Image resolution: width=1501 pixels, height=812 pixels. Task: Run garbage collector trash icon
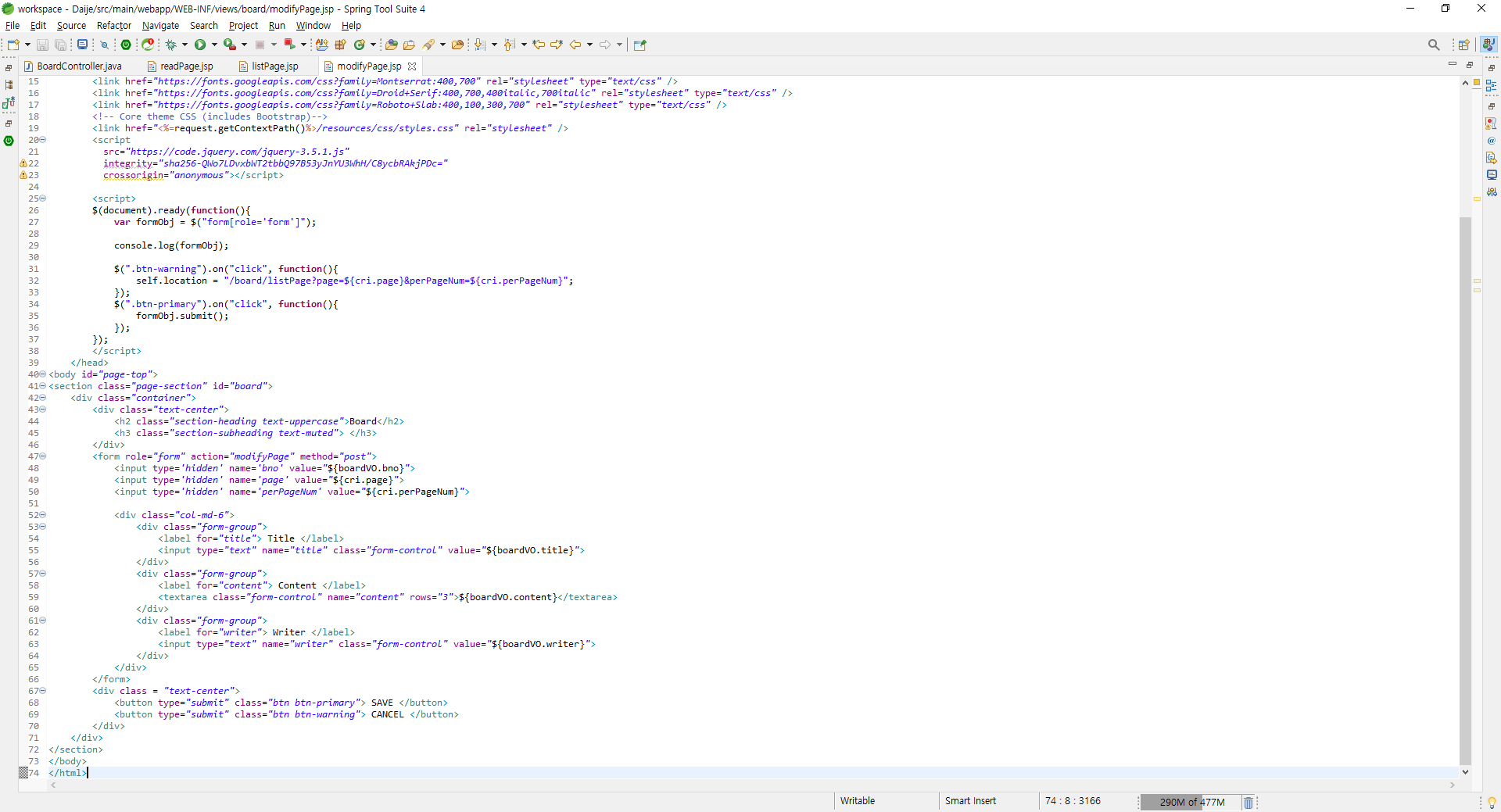[x=1248, y=803]
